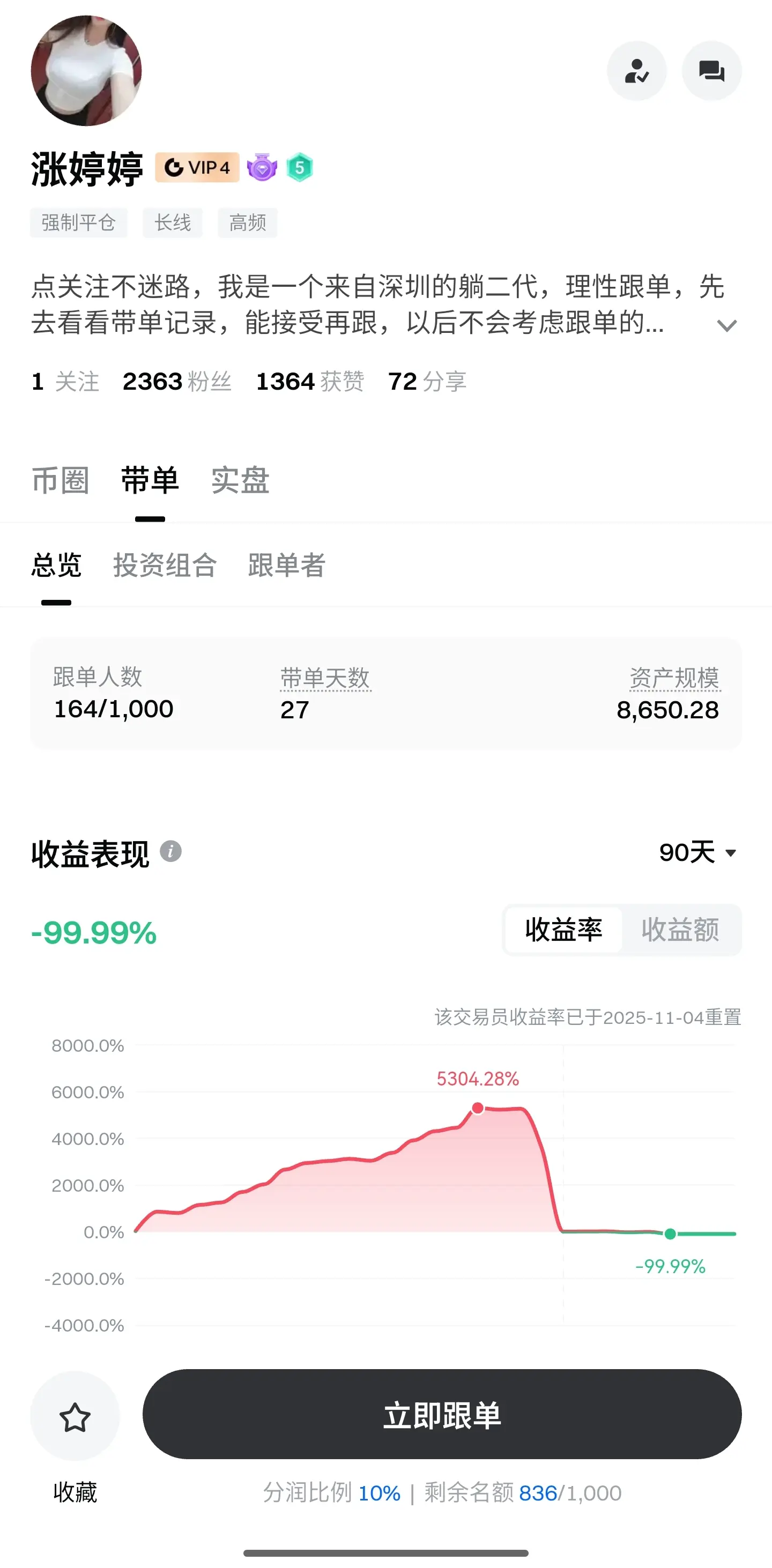Tap the 带单天数 label for explanation
Screen dimensions: 772x1568
[325, 678]
